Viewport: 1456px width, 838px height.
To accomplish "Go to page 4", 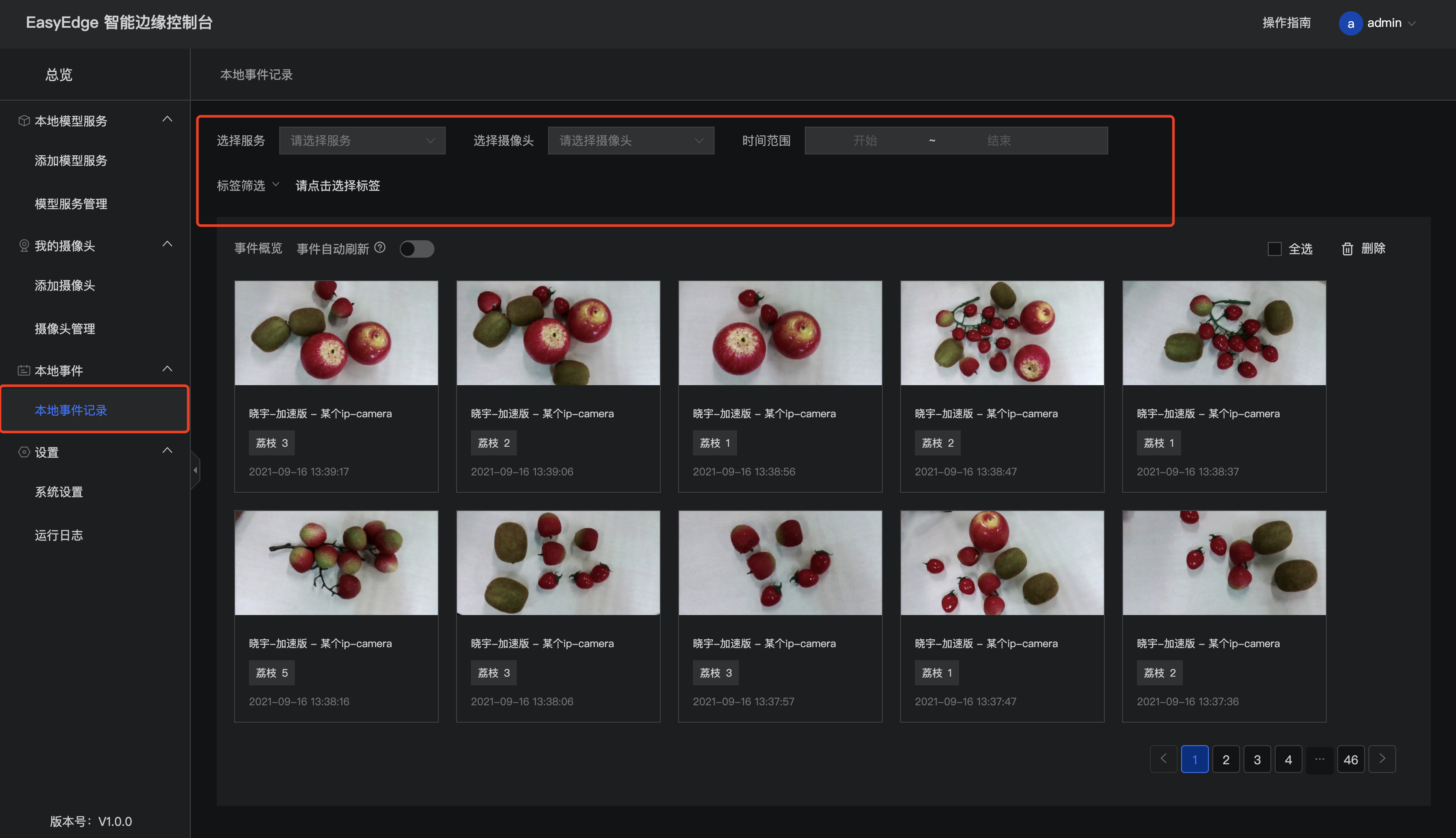I will tap(1288, 759).
